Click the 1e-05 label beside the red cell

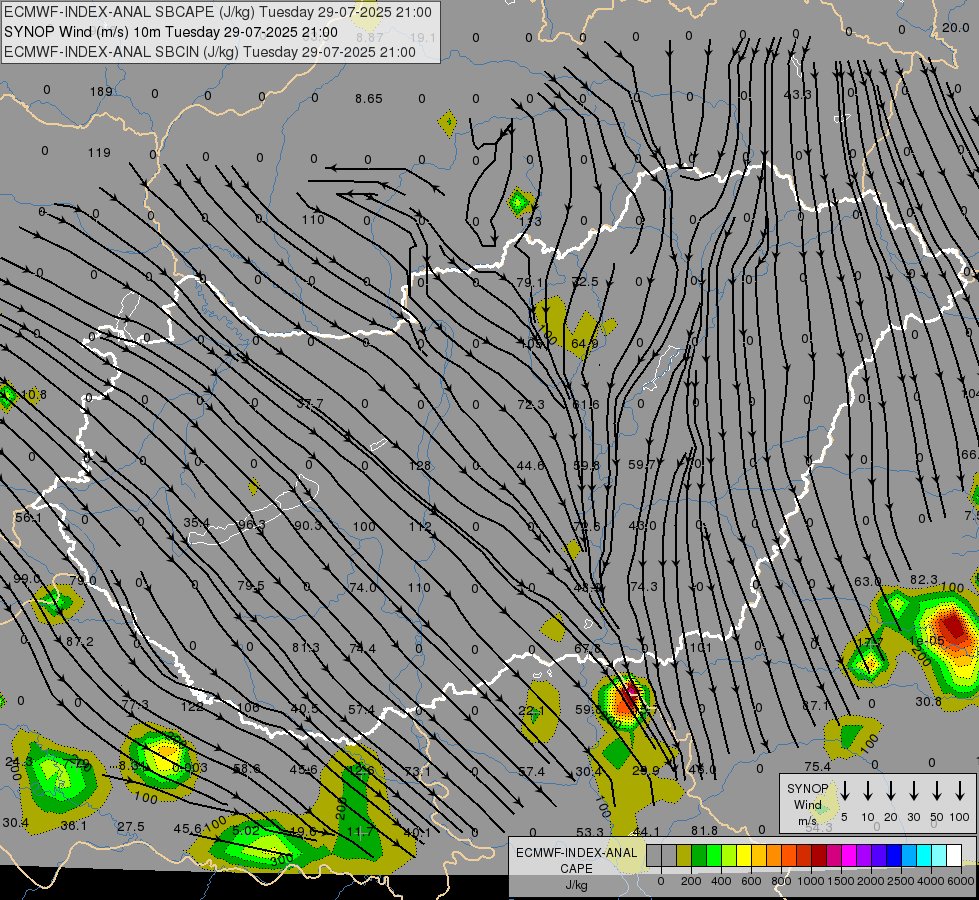[927, 641]
